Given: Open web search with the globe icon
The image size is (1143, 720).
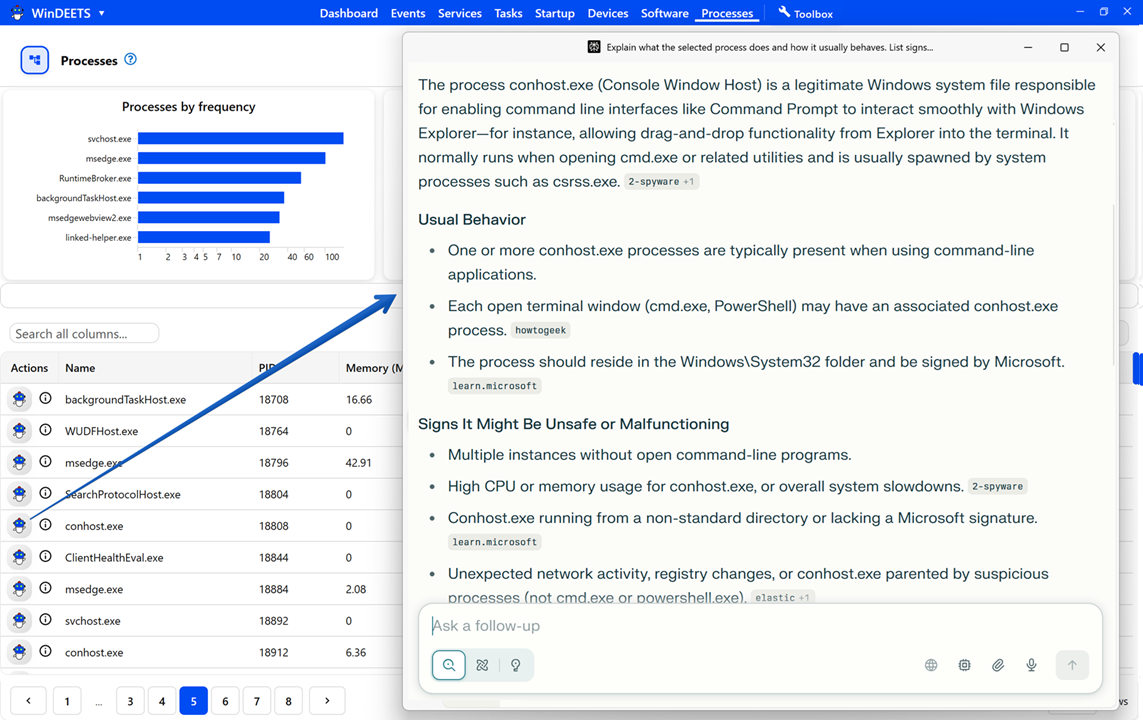Looking at the screenshot, I should point(930,665).
